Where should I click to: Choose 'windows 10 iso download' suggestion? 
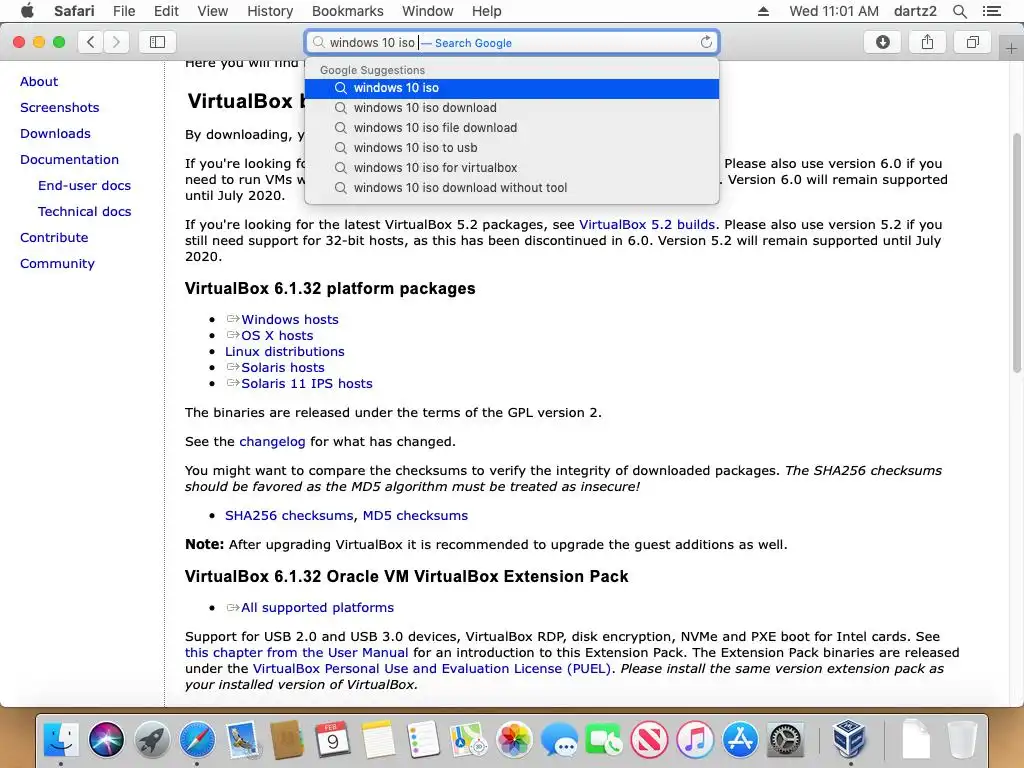pos(512,108)
